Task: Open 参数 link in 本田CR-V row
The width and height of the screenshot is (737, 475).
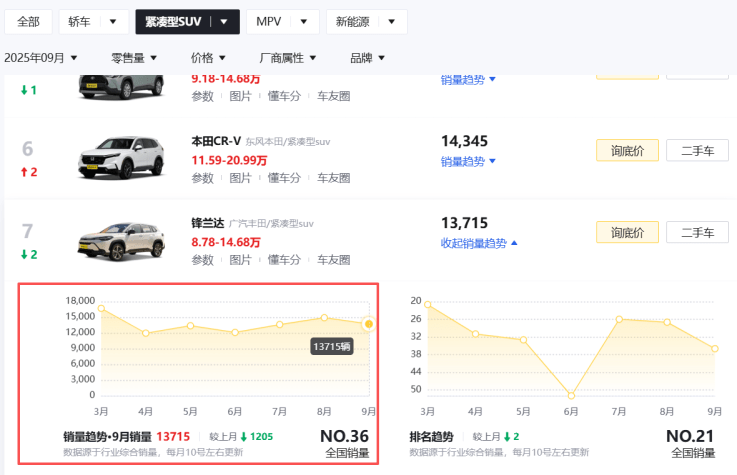Action: coord(203,178)
